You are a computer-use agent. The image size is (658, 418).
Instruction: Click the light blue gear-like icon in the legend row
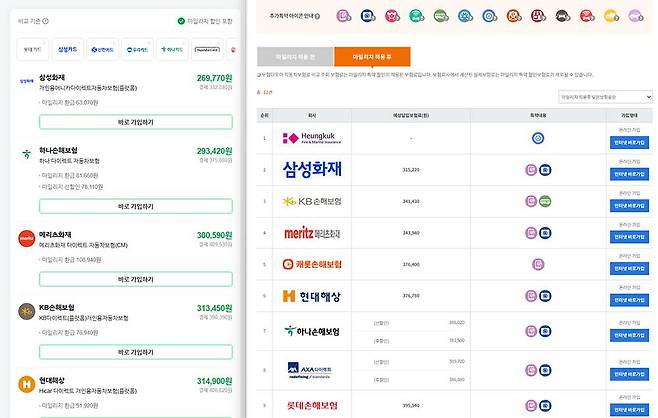(x=465, y=16)
